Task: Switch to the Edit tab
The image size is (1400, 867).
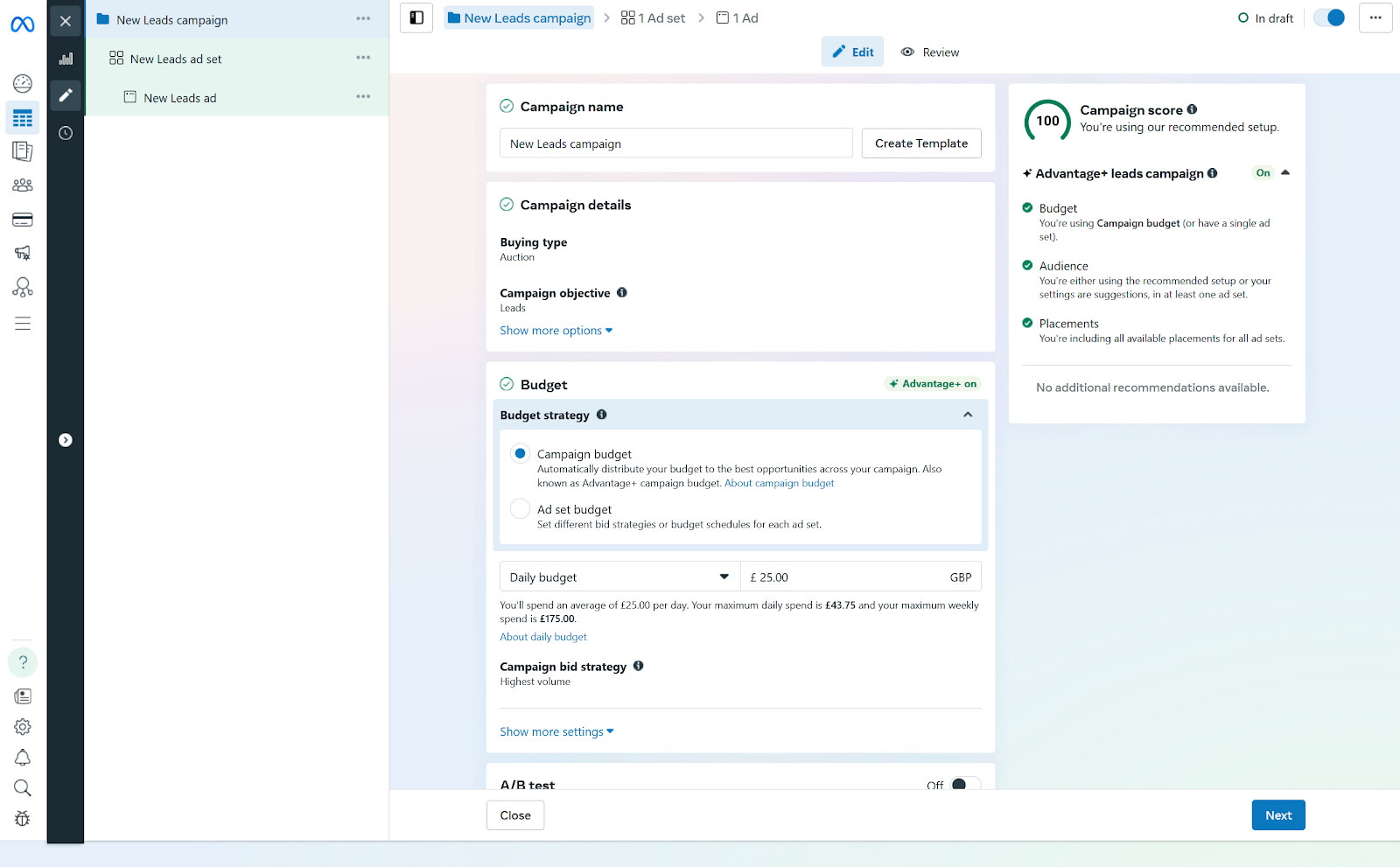Action: pos(853,52)
